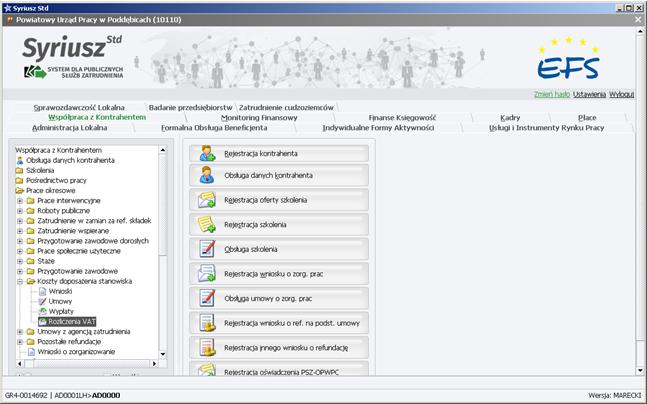Click the Rejestracja oświadczenia PSZ-OPWPC icon
647x404 pixels.
[207, 369]
